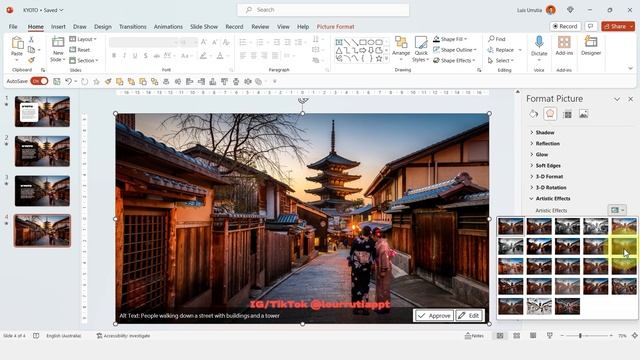Open the Shape Effects dropdown
Screen dimensions: 640x360
(x=454, y=60)
